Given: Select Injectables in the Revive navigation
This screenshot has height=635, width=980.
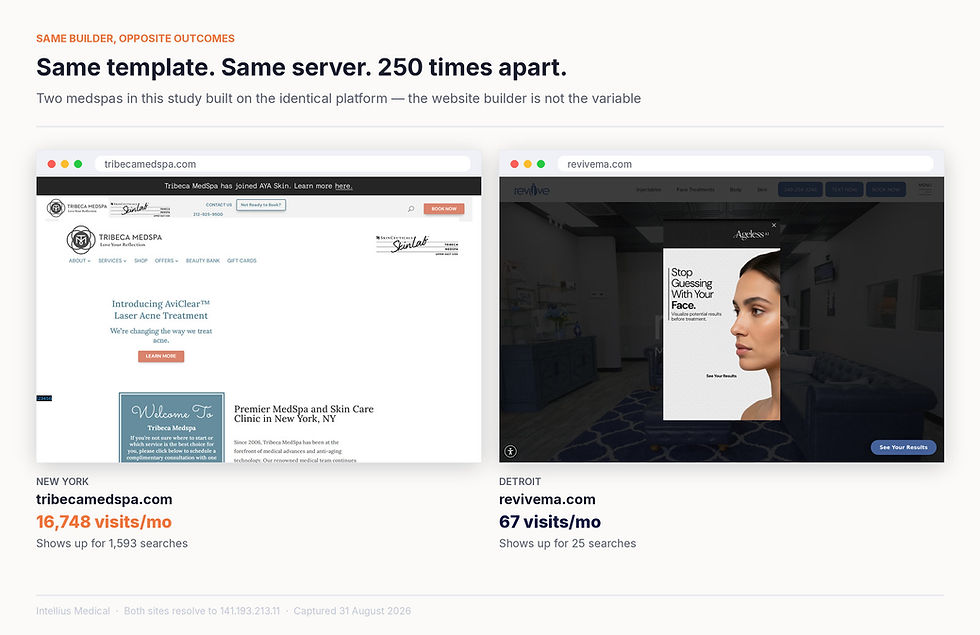Looking at the screenshot, I should coord(649,189).
